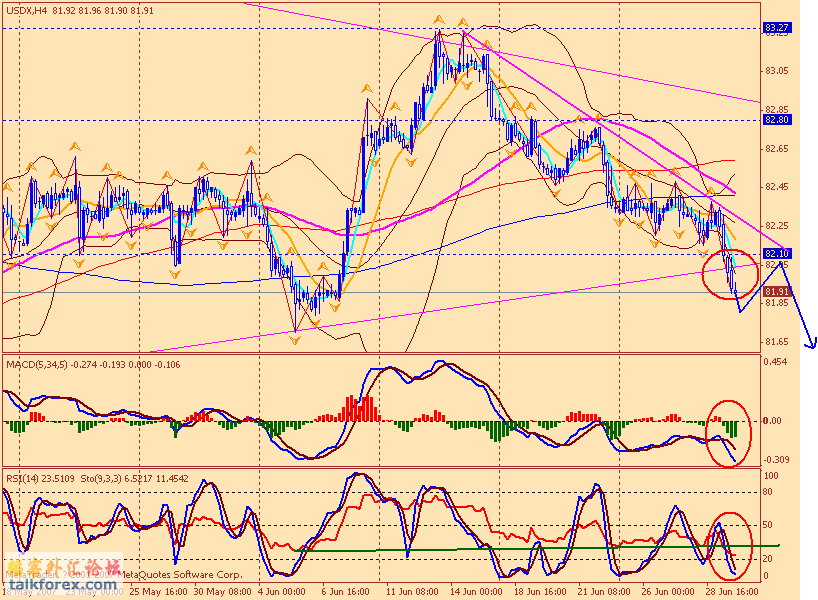Click the red circle in RSI panel

(731, 545)
